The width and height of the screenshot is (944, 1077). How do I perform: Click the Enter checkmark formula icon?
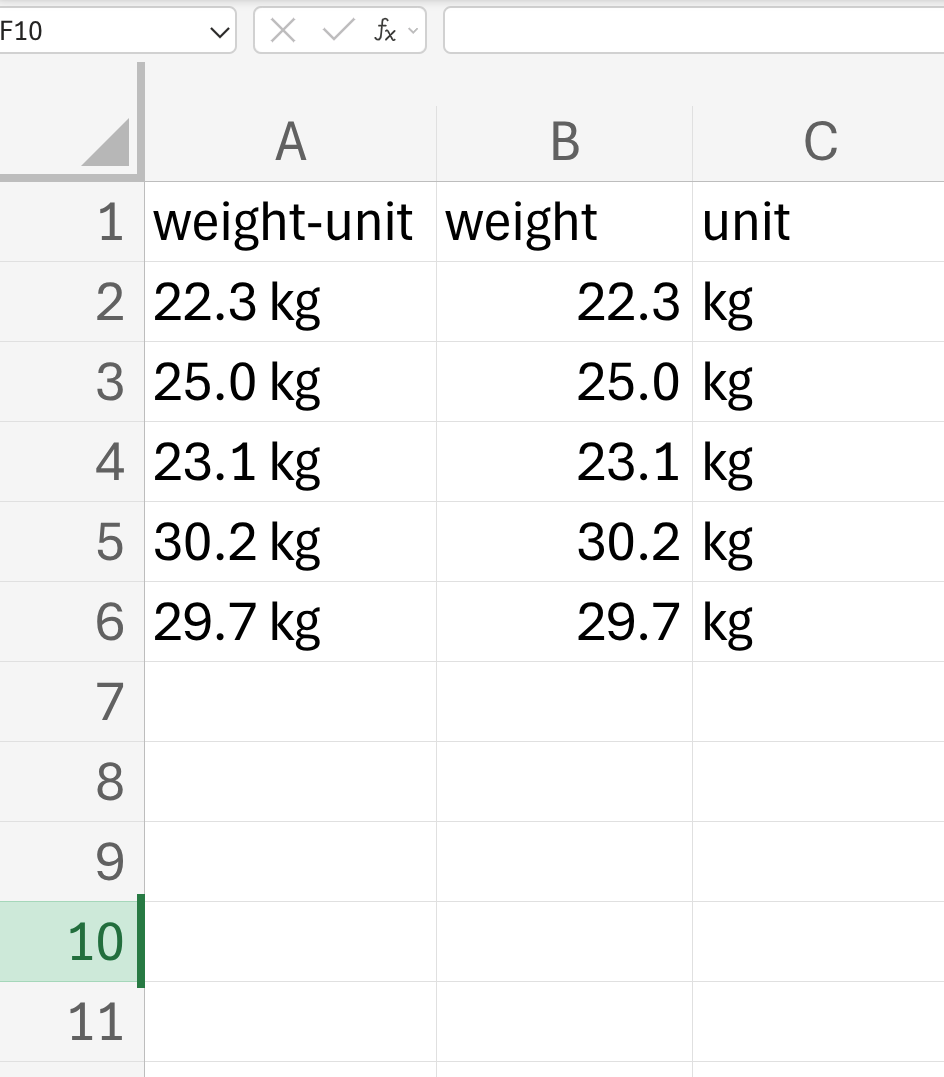point(337,30)
